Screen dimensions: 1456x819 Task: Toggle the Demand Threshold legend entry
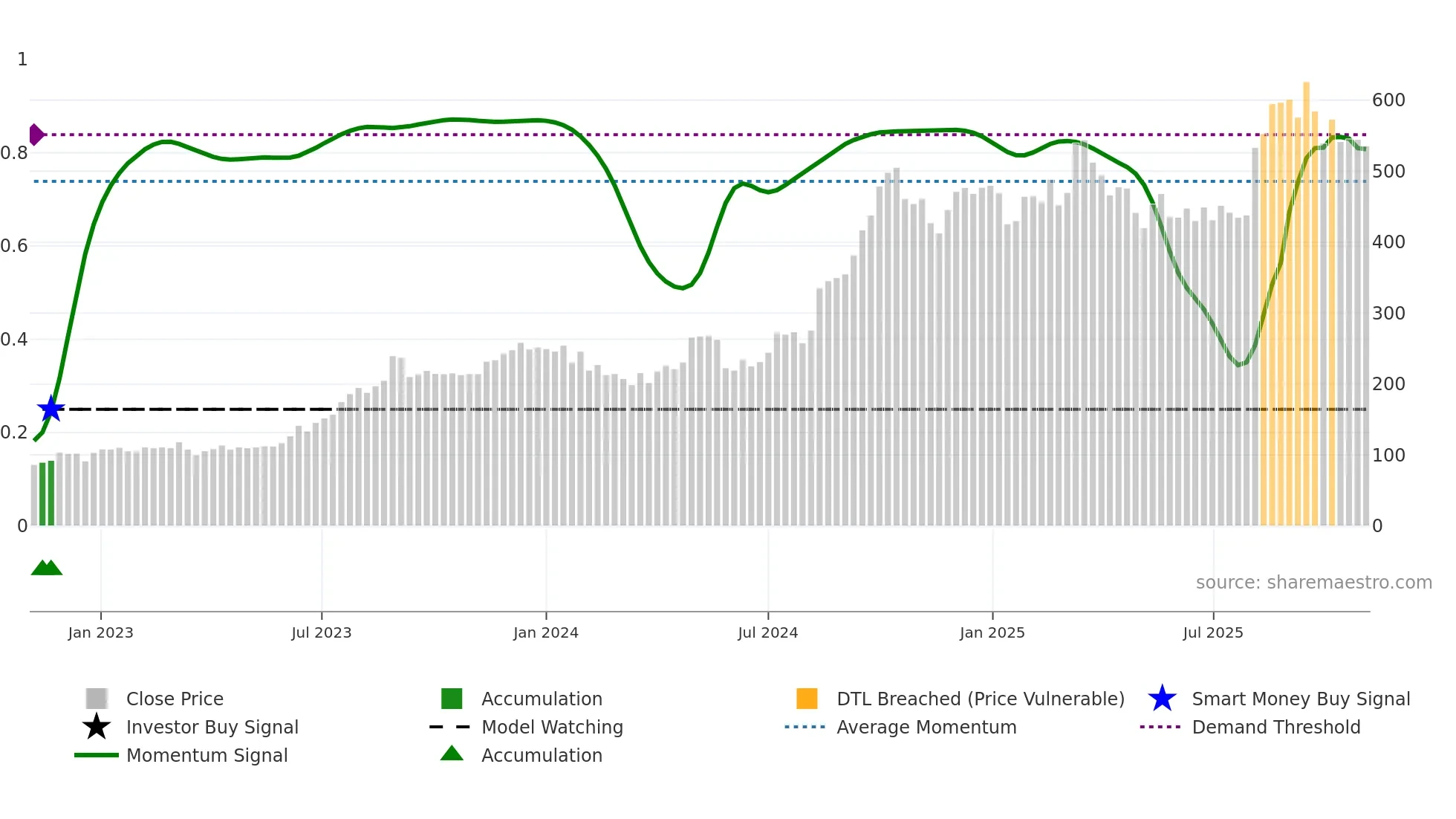coord(1275,727)
